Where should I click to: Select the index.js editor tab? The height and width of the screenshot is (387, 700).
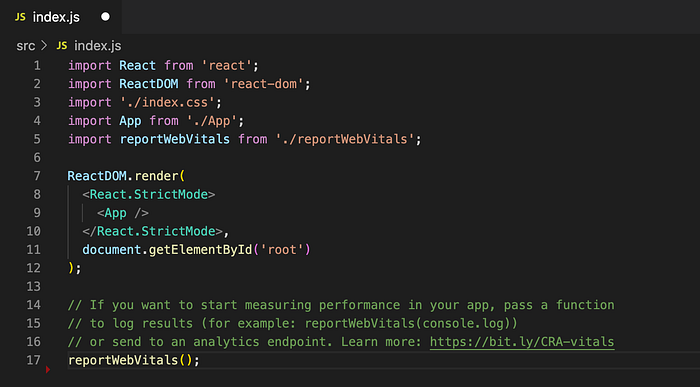[x=61, y=17]
